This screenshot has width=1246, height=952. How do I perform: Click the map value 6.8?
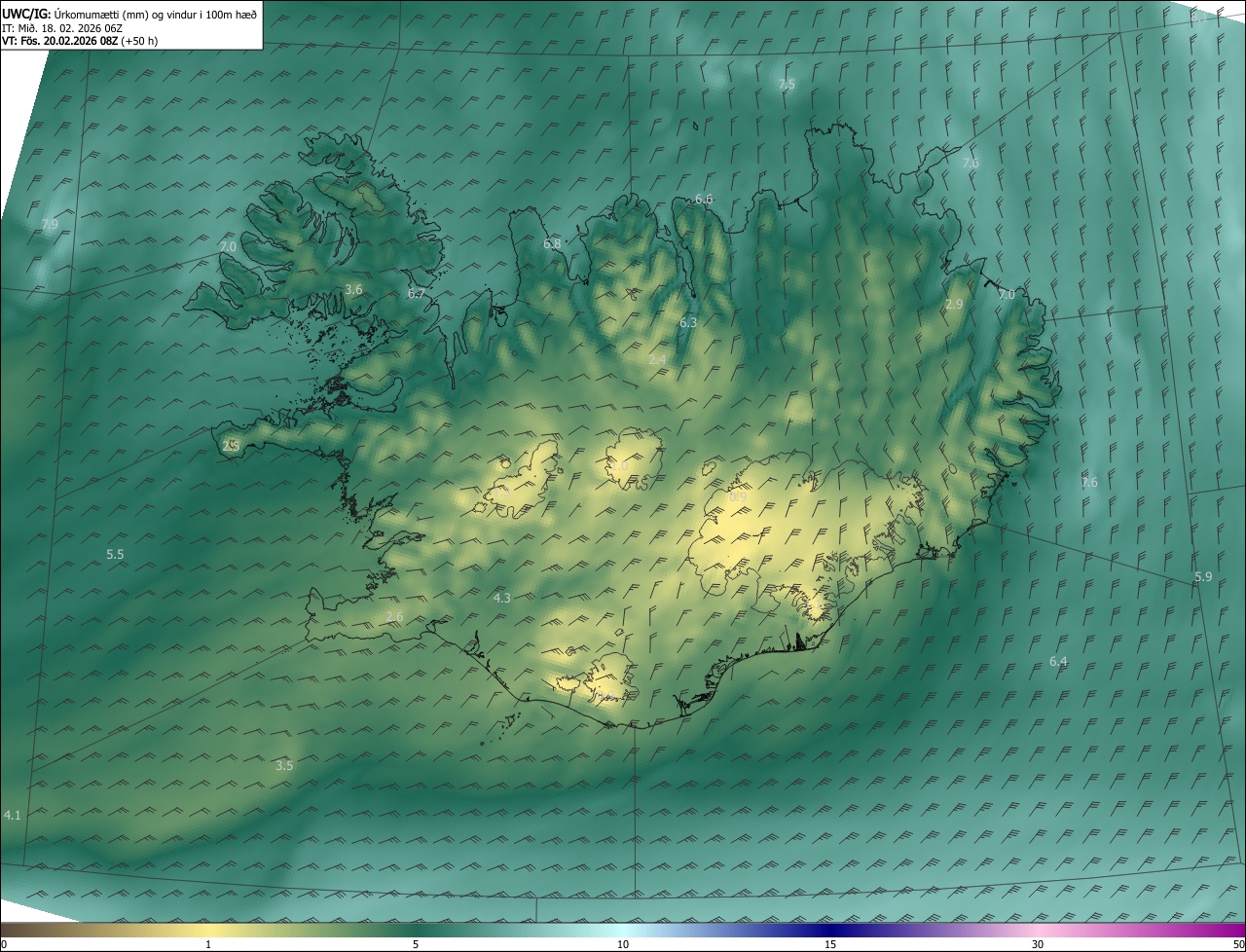point(552,243)
